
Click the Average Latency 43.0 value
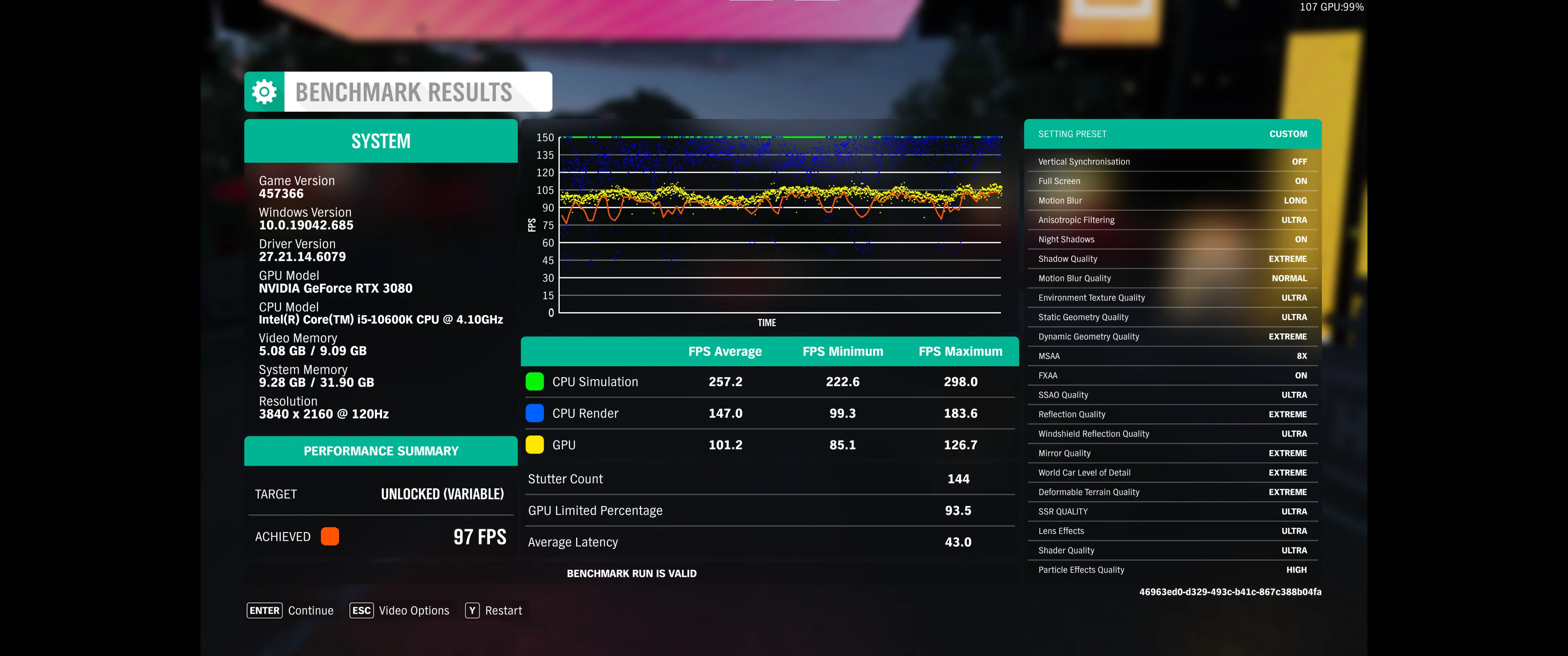point(958,542)
